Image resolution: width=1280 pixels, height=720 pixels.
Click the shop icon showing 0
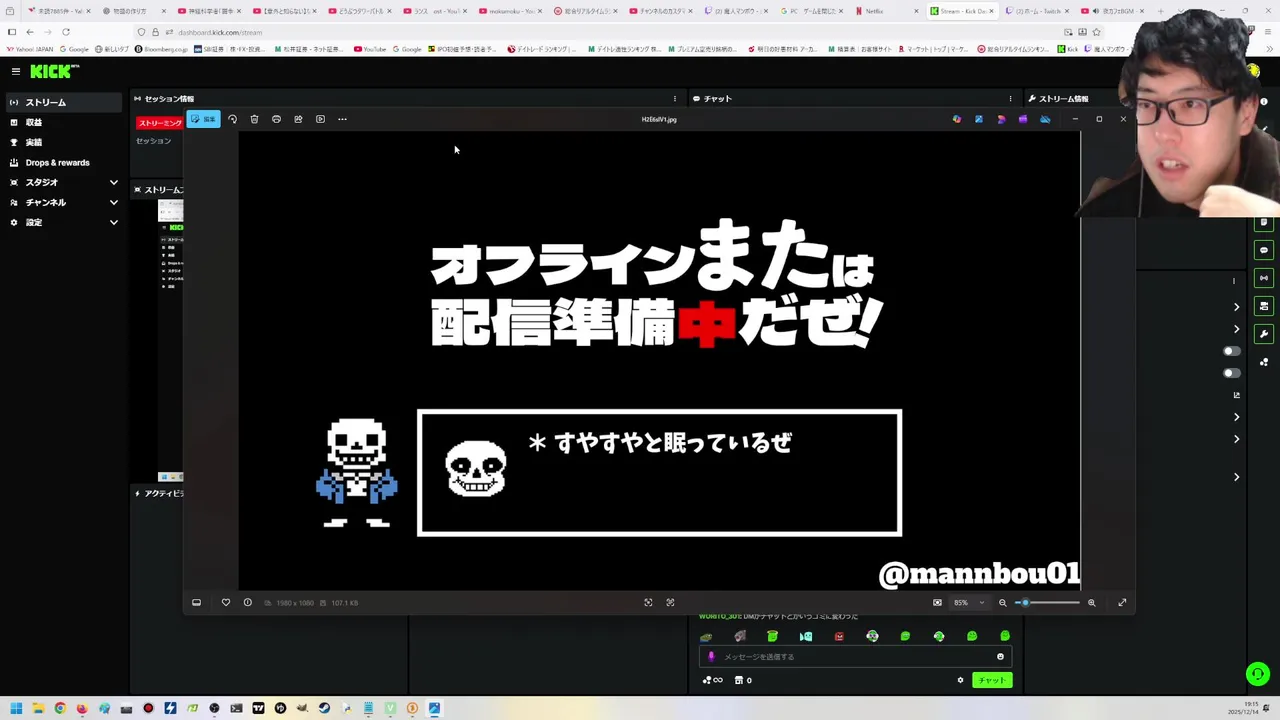tap(743, 680)
